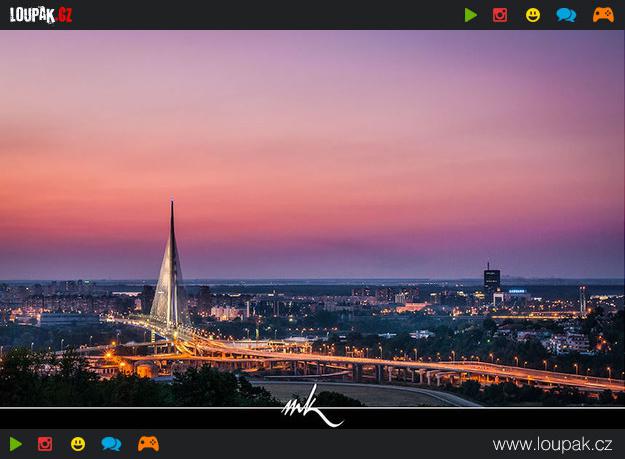Screen dimensions: 625x459
Task: Click empty area of bottom footer bar
Action: (x=320, y=444)
